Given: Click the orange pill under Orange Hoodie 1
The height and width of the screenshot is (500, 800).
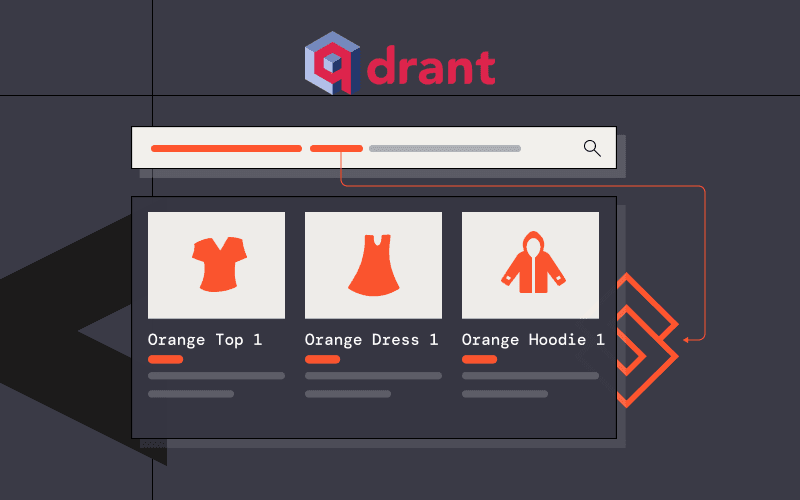Looking at the screenshot, I should click(x=479, y=359).
